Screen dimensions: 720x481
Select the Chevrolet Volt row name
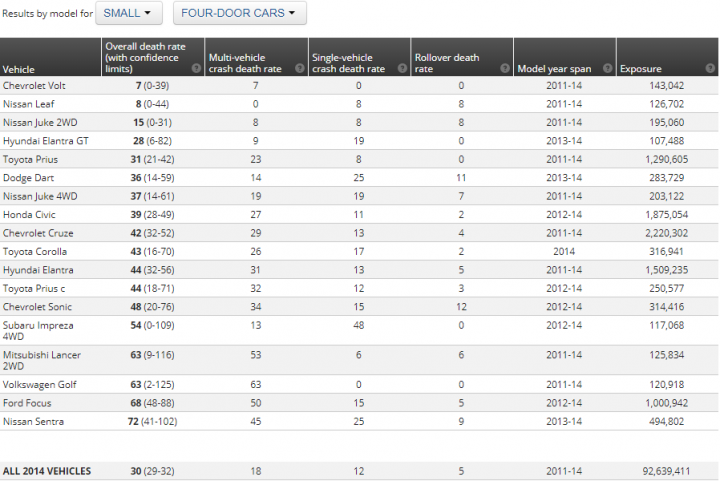pyautogui.click(x=34, y=86)
